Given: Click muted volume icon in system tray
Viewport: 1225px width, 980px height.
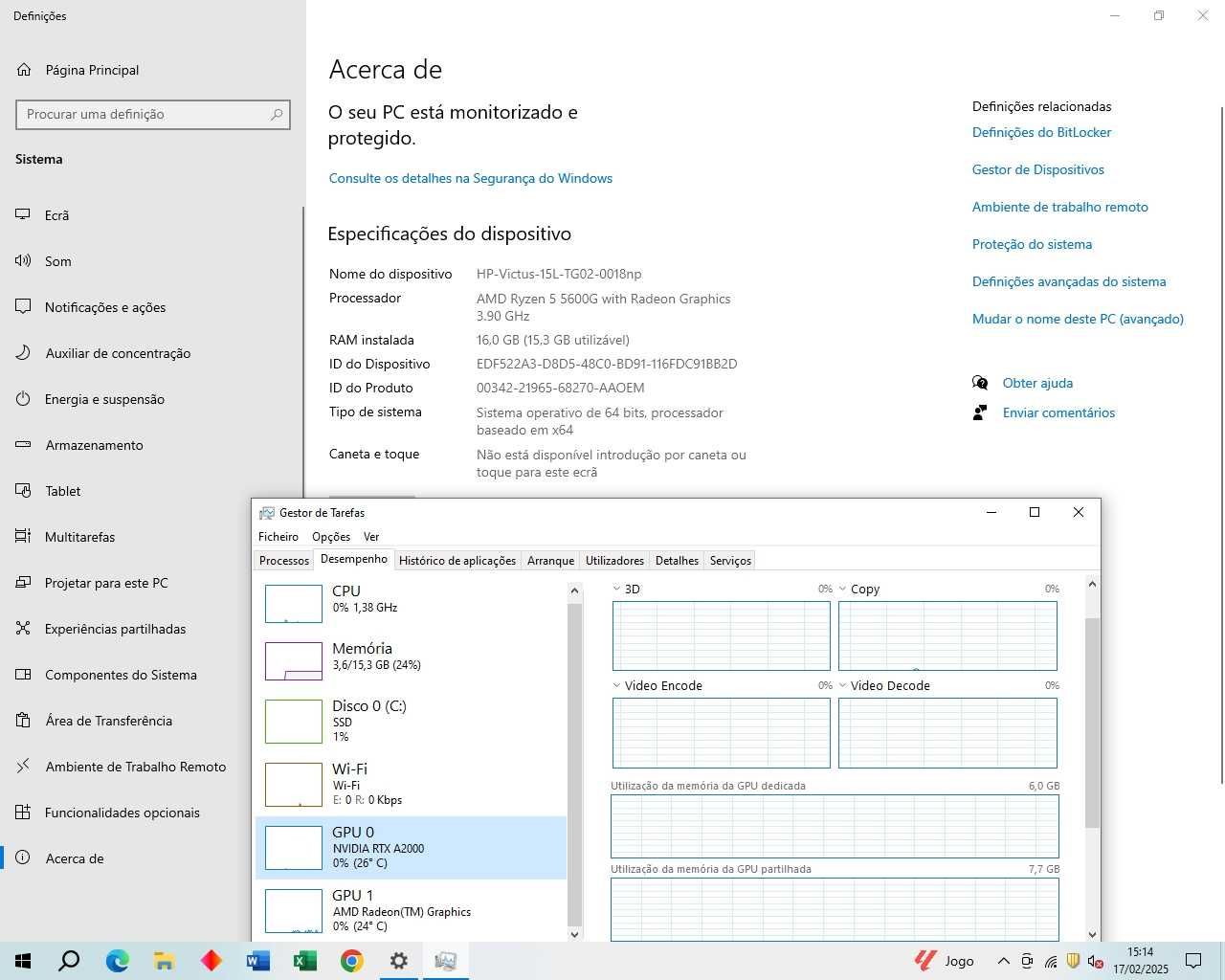Looking at the screenshot, I should (x=1096, y=961).
